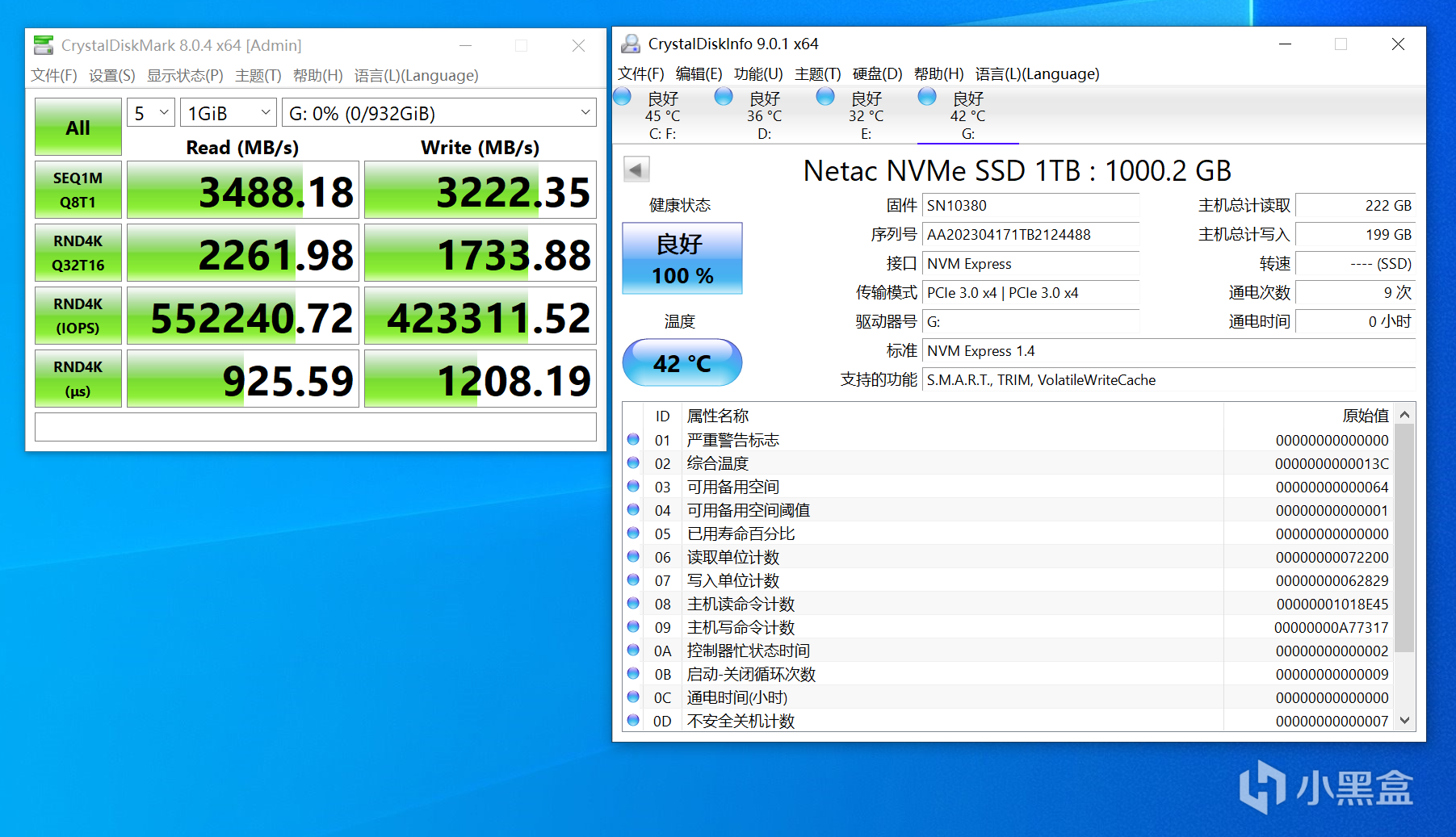Open 显示状态(P) menu in CrystalDiskMark
This screenshot has height=837, width=1456.
[185, 76]
